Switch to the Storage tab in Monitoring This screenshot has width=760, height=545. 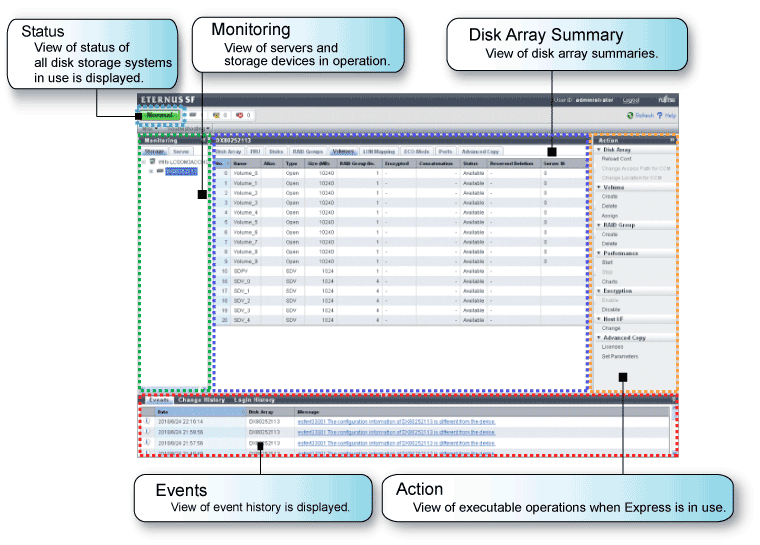pyautogui.click(x=154, y=152)
